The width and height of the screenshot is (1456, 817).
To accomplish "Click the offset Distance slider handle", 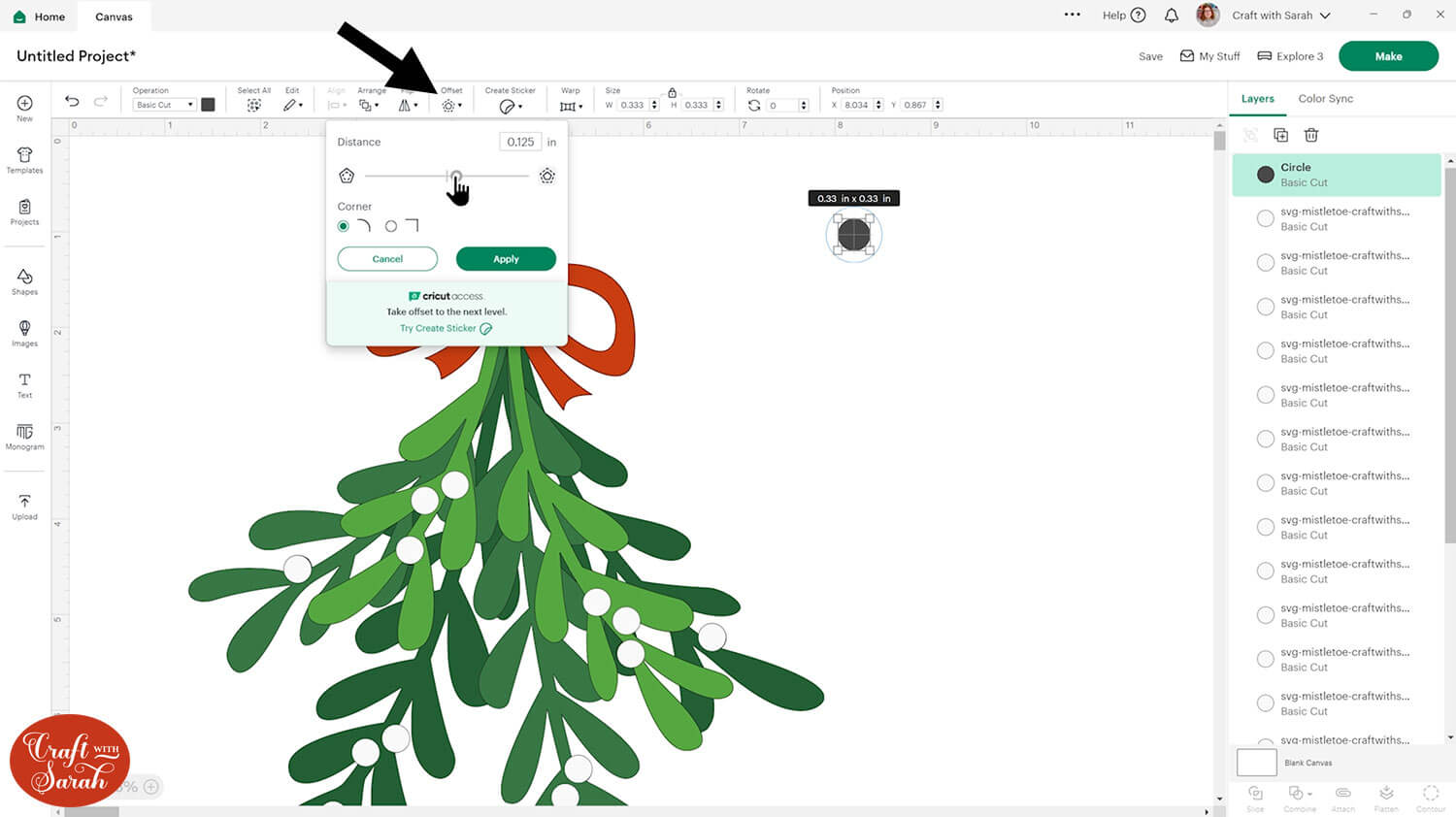I will tap(454, 176).
